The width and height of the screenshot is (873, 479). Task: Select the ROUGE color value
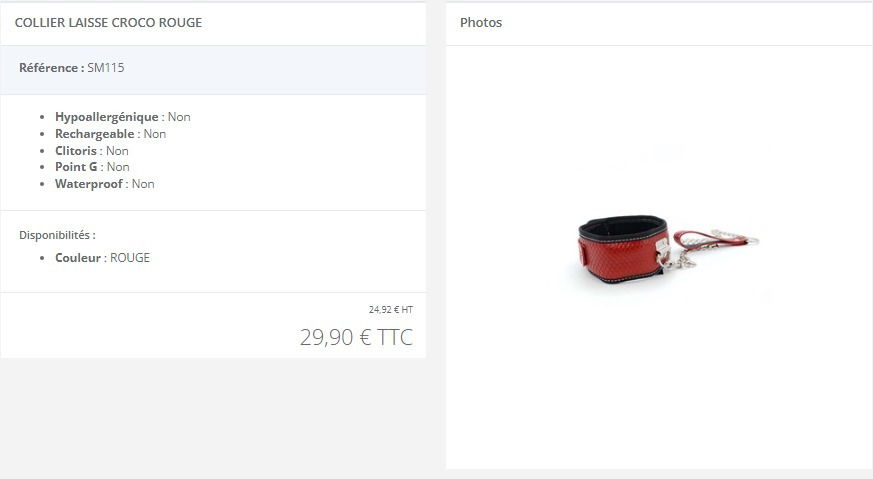(130, 258)
